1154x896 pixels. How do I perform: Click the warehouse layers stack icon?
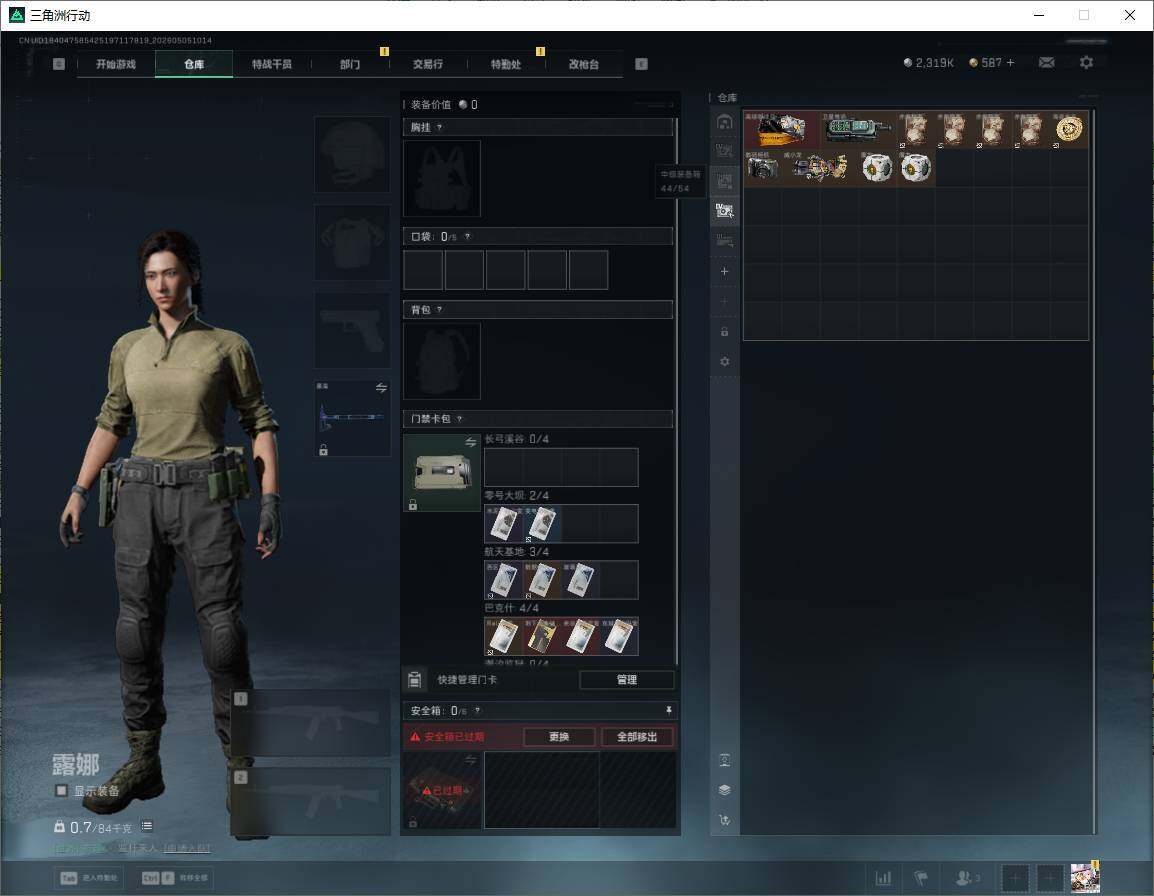[725, 790]
